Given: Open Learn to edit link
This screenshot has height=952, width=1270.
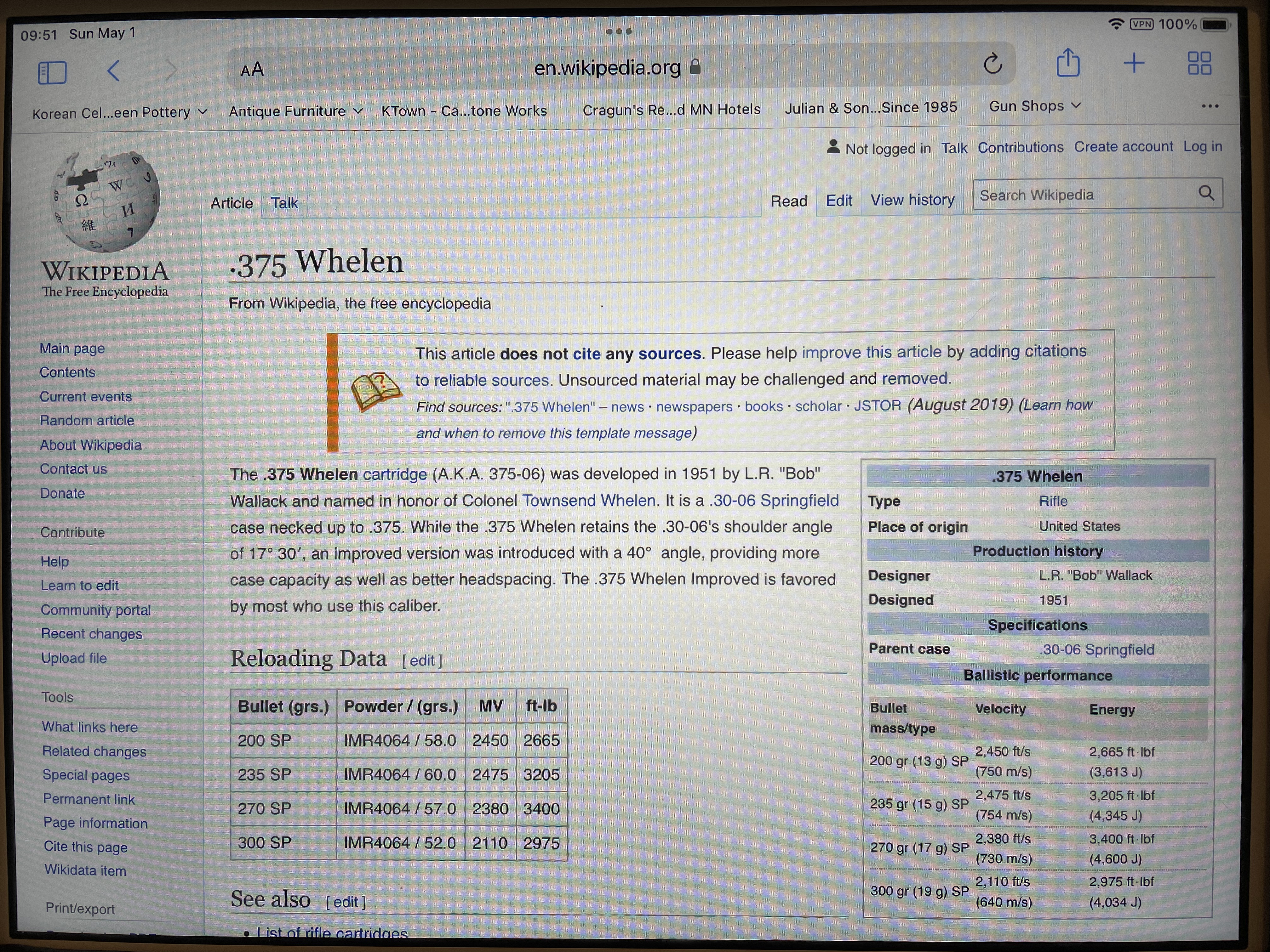Looking at the screenshot, I should point(80,585).
